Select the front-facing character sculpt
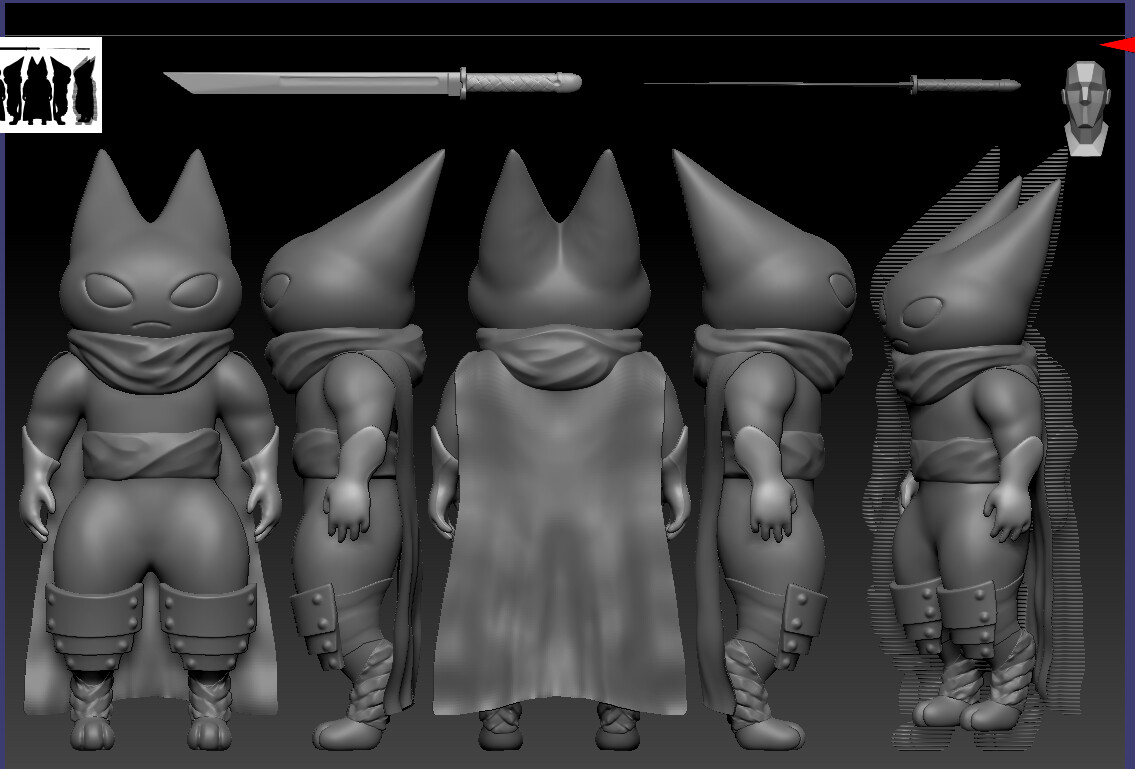 [x=145, y=450]
